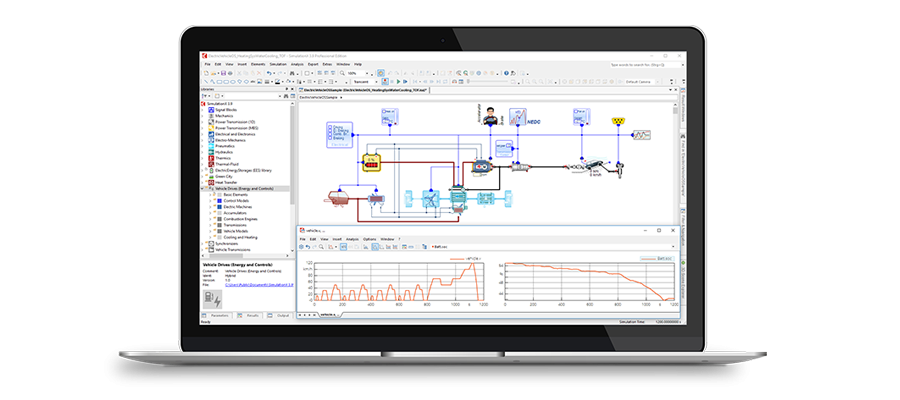Select the yellow battery block in diagram
The height and width of the screenshot is (400, 900).
(371, 162)
